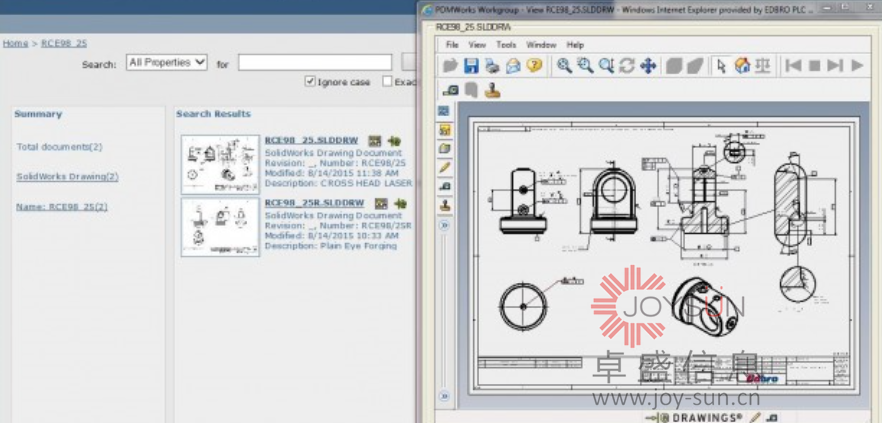Viewport: 882px width, 423px height.
Task: Click the Stop animation square icon
Action: pos(814,66)
